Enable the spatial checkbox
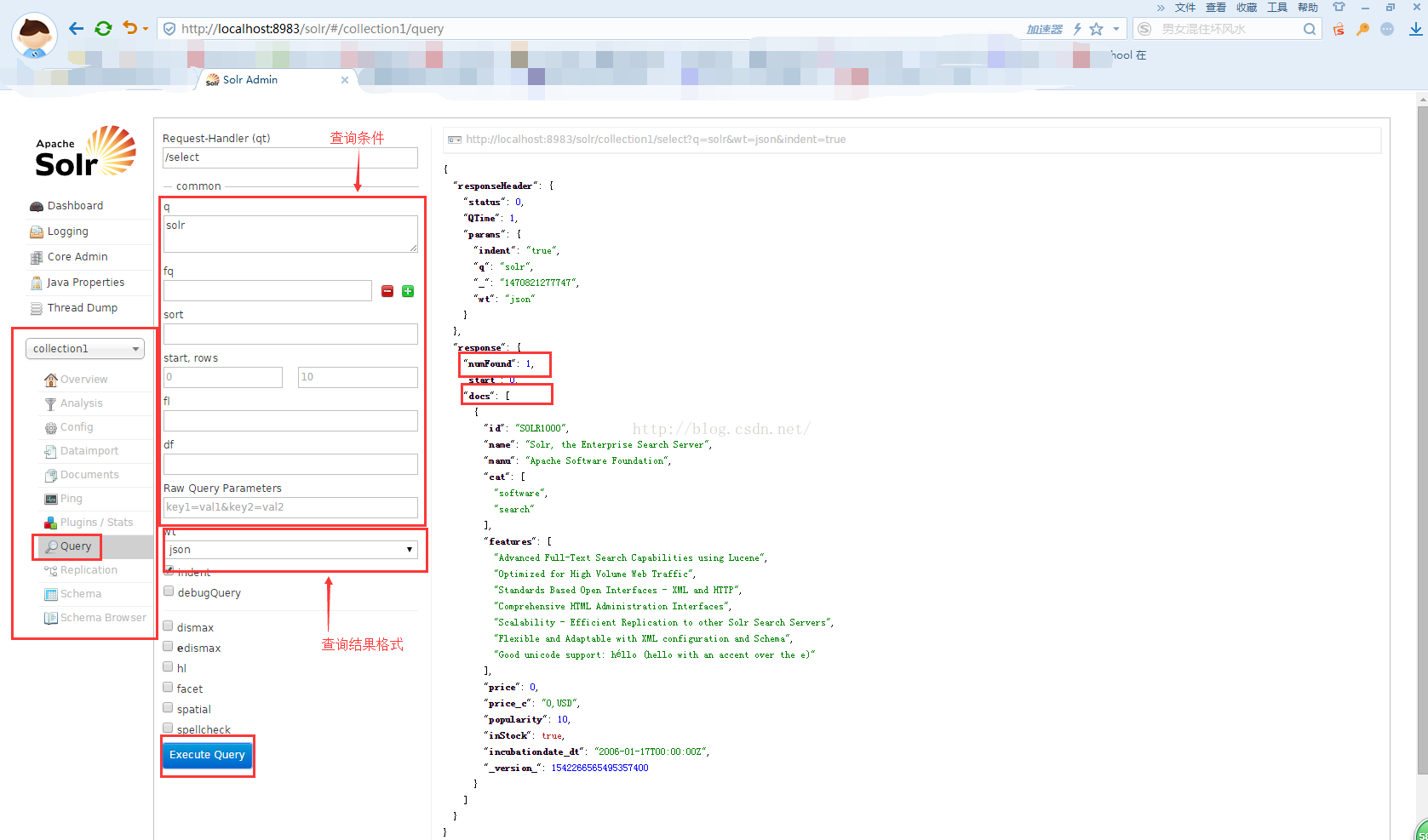Image resolution: width=1428 pixels, height=840 pixels. 169,708
